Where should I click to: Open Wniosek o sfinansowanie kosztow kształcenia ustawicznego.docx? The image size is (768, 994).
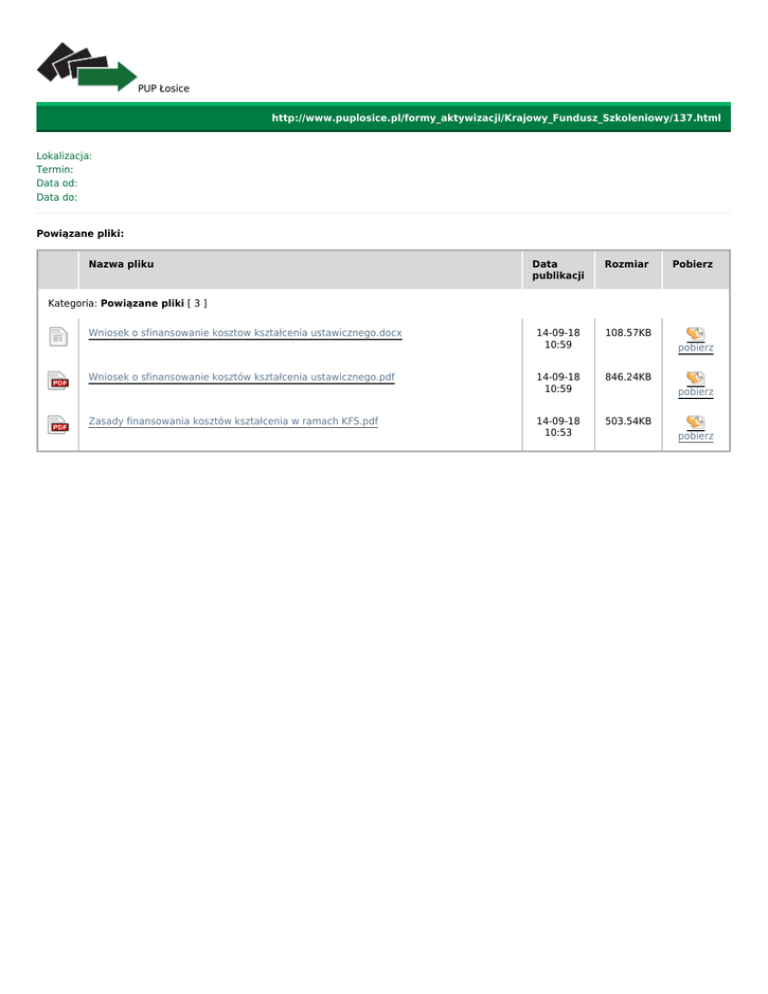245,332
